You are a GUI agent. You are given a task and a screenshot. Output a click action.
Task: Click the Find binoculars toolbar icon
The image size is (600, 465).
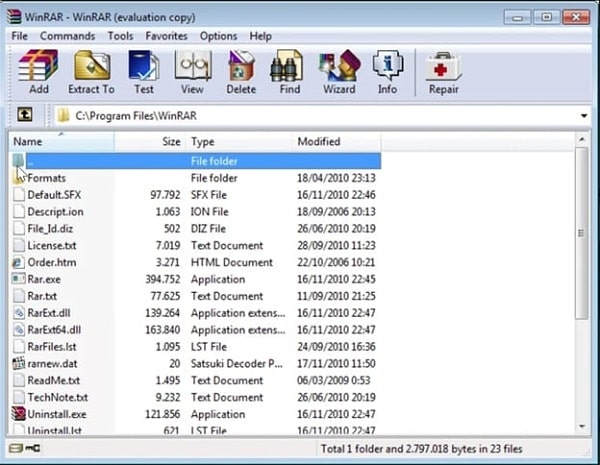point(287,66)
